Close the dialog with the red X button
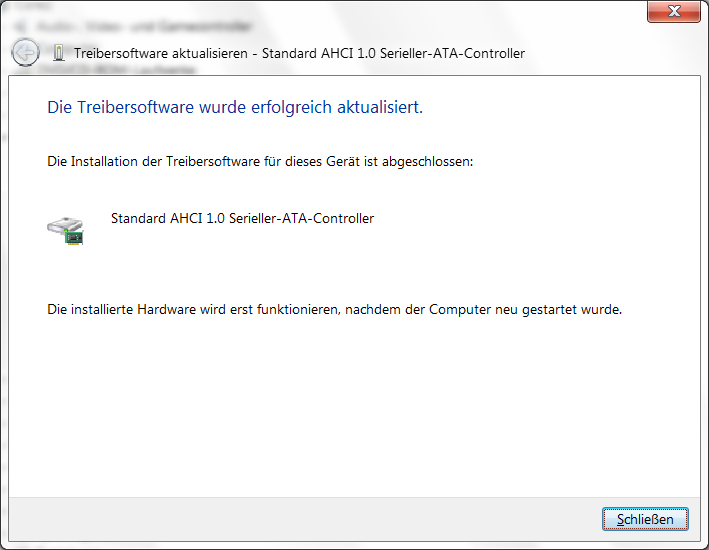Screen dimensions: 709x550 pyautogui.click(x=674, y=11)
